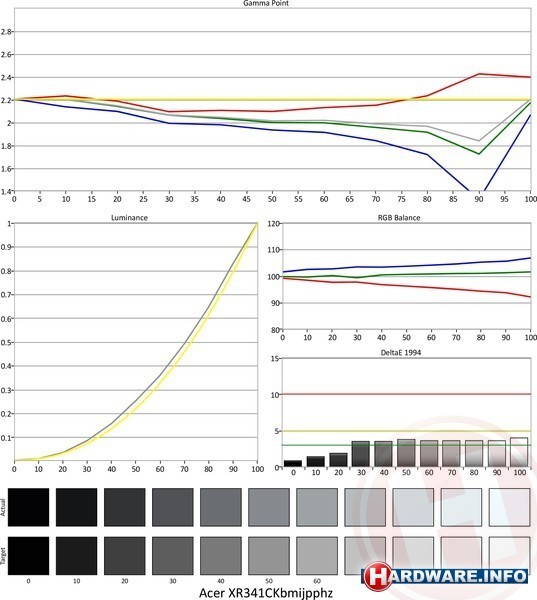Click the Gamma Point chart title
This screenshot has height=600, width=537.
[266, 3]
